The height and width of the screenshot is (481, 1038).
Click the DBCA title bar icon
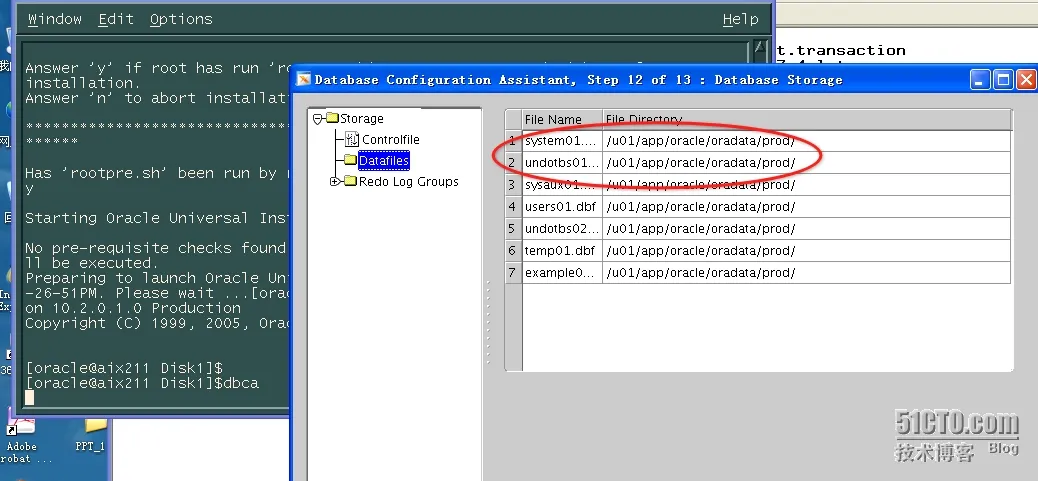(x=303, y=79)
